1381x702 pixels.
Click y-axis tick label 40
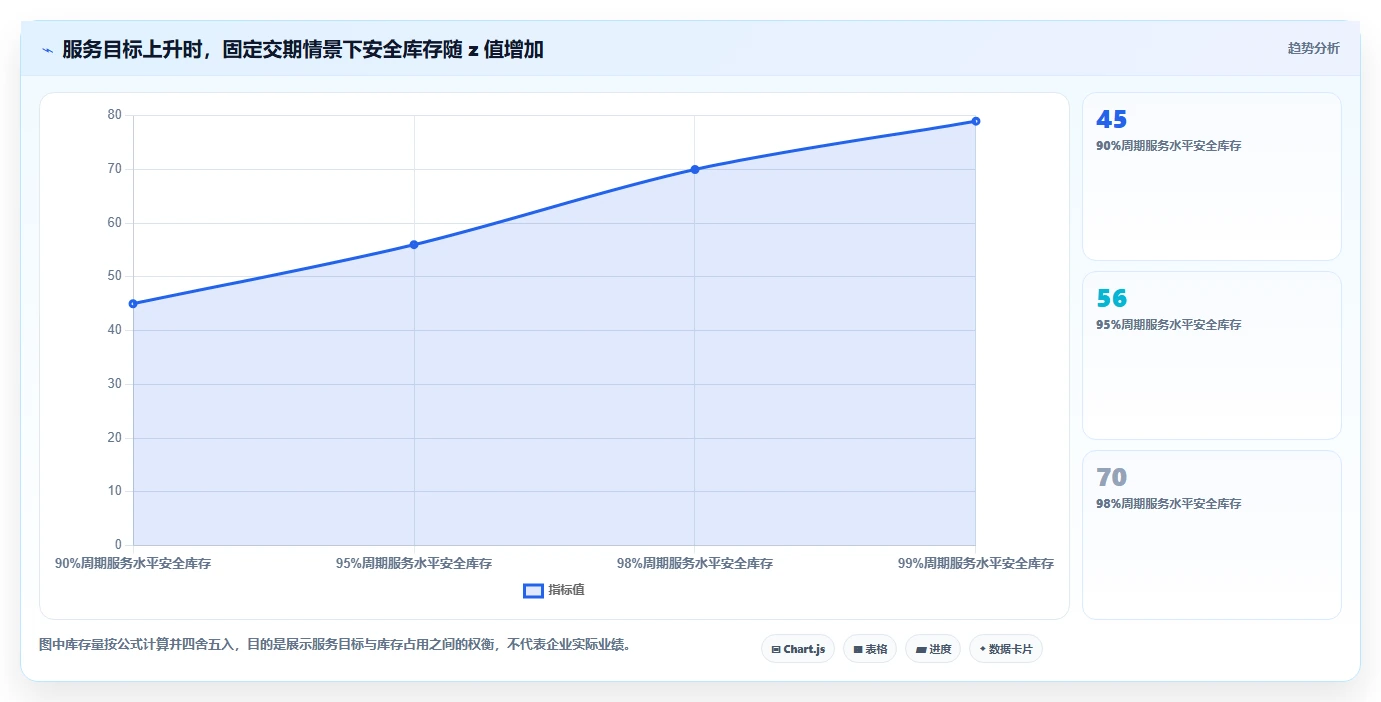pos(115,330)
